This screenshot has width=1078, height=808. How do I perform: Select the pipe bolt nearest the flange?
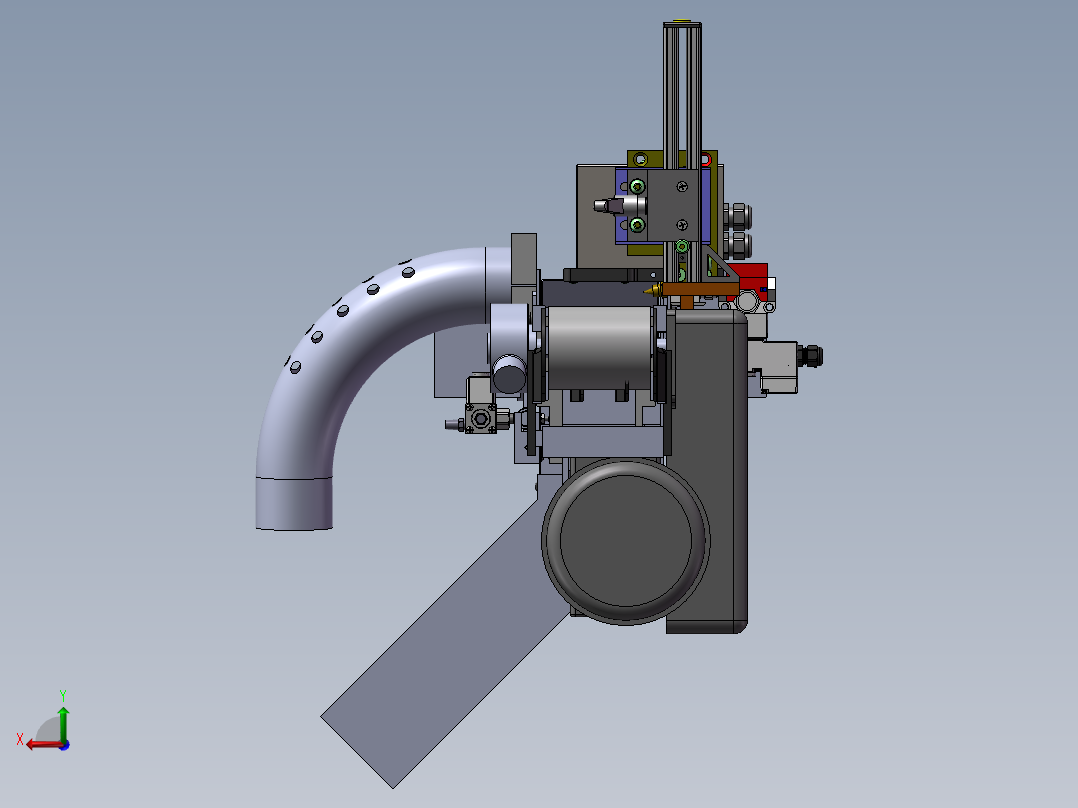pos(407,272)
